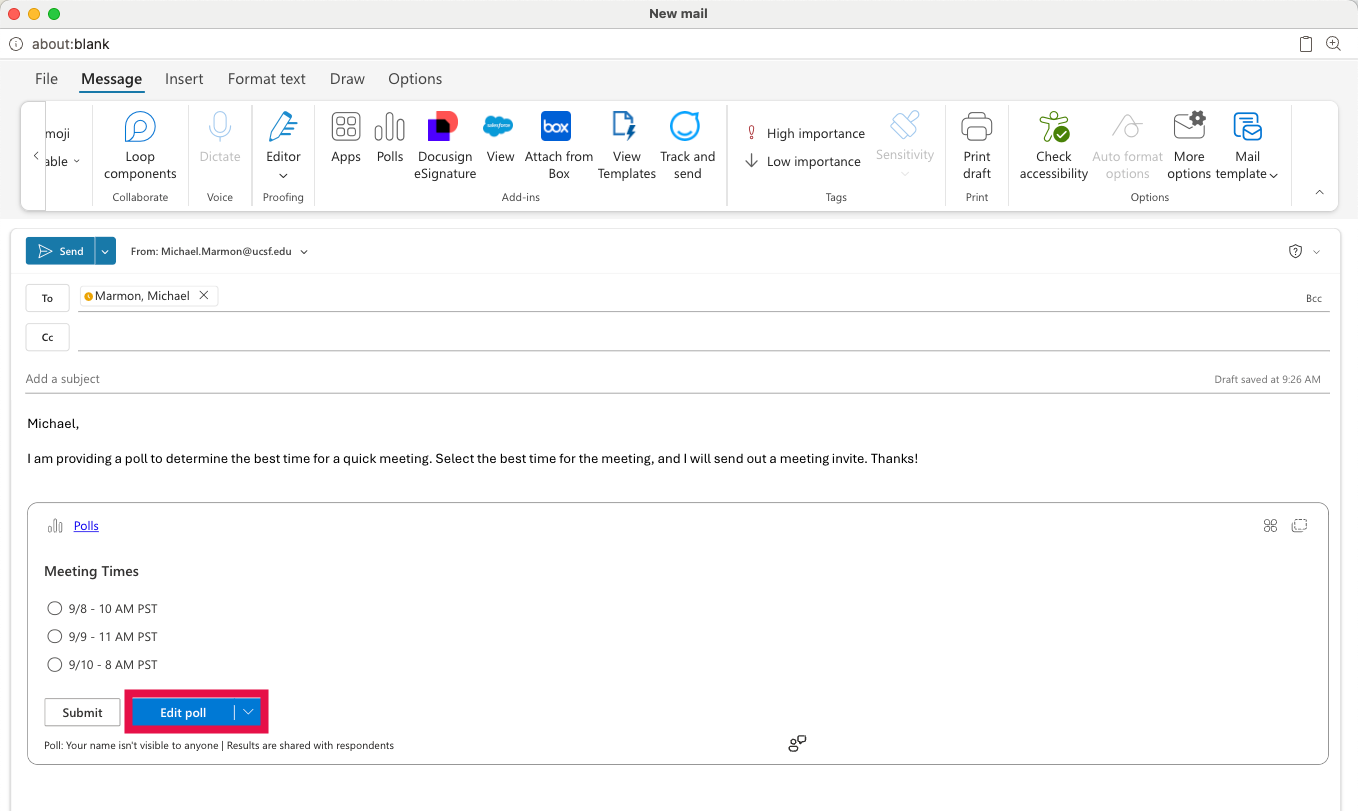Open the Apps add-ins gallery

tap(346, 138)
